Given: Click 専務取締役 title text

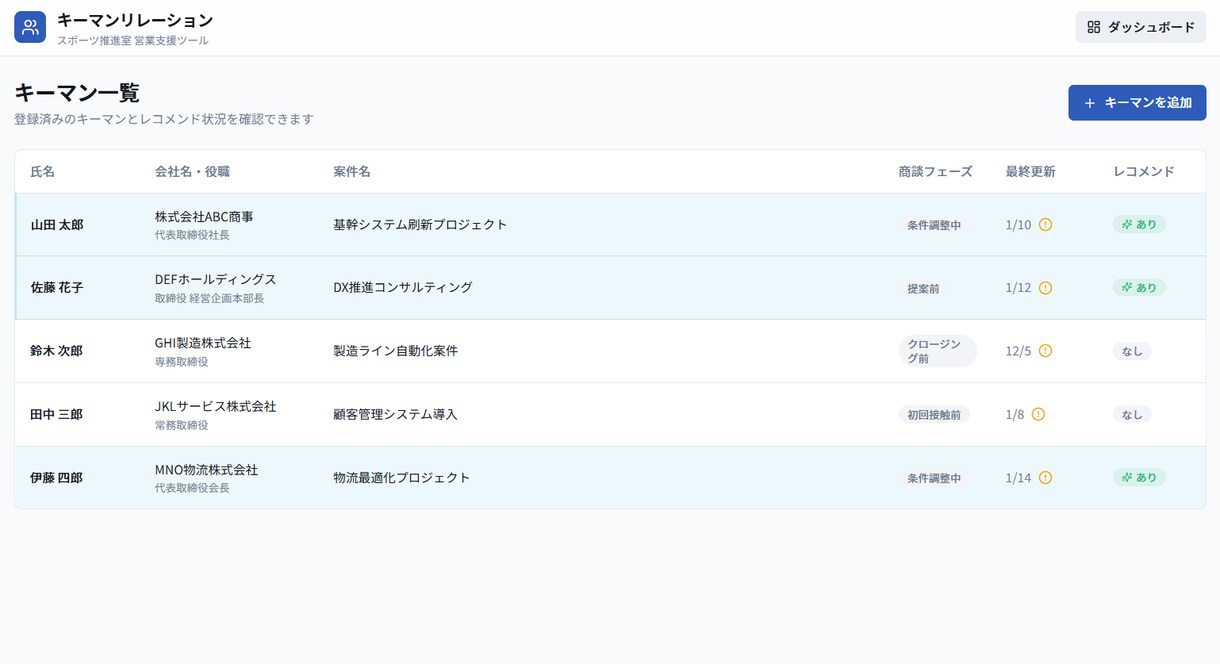Looking at the screenshot, I should tap(181, 362).
